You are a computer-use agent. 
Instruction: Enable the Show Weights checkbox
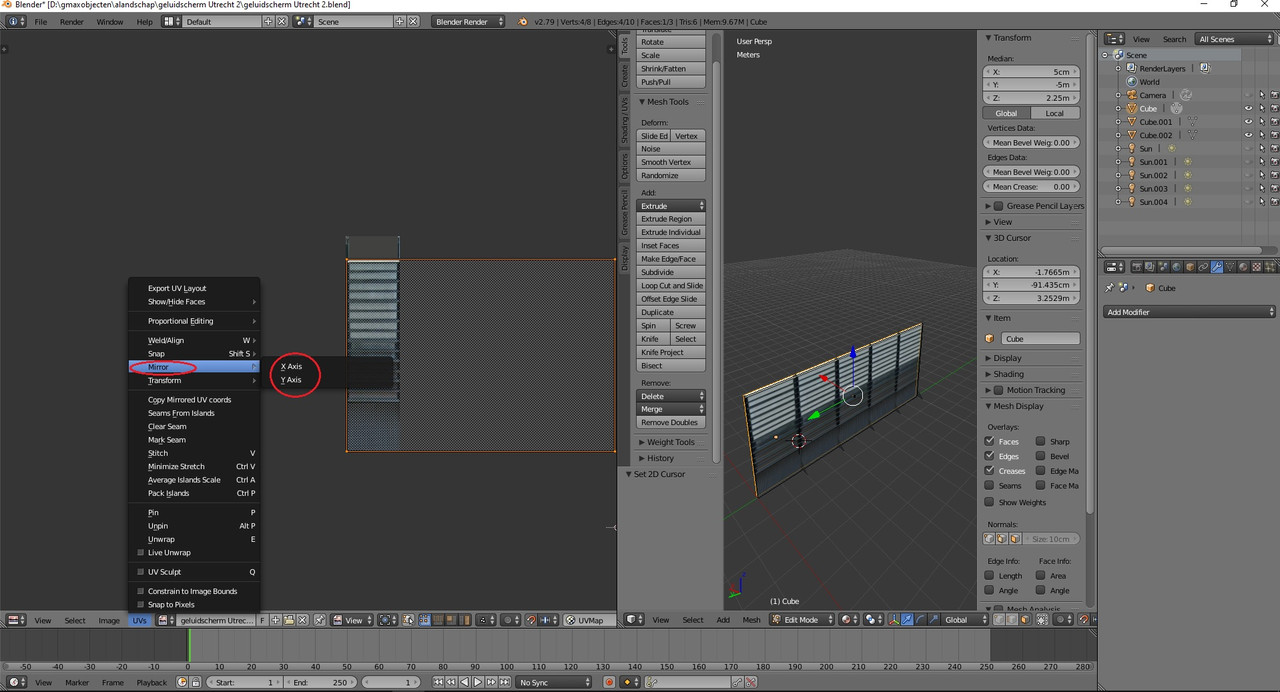tap(990, 502)
